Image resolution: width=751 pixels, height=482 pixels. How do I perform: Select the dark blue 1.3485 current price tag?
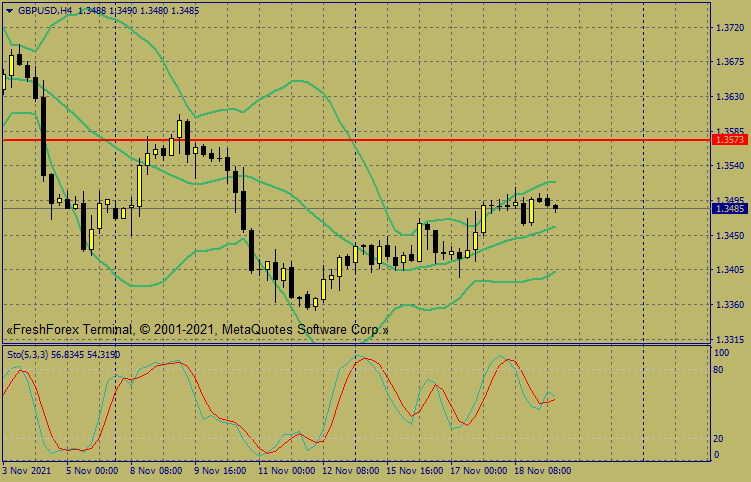click(729, 209)
